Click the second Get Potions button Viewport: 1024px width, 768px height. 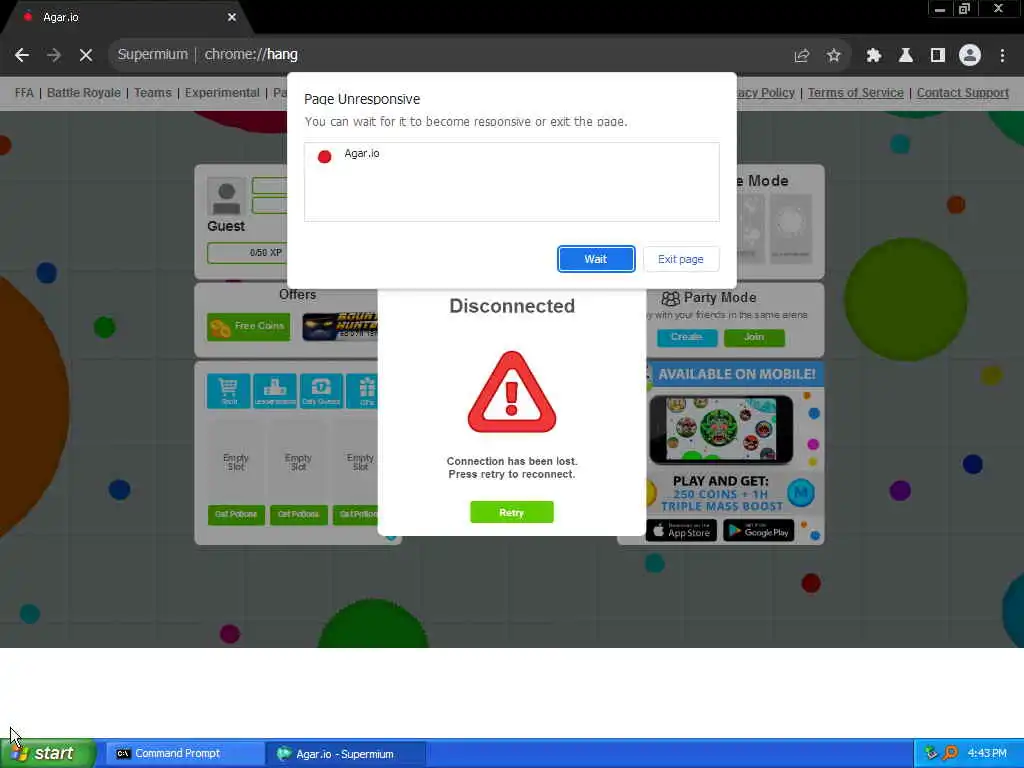[x=298, y=515]
